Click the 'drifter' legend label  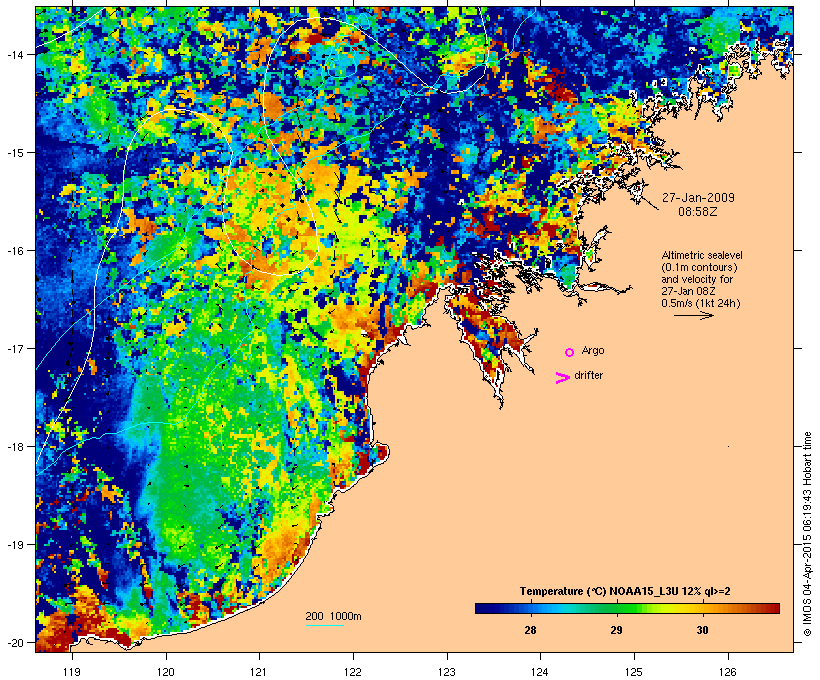pos(588,375)
